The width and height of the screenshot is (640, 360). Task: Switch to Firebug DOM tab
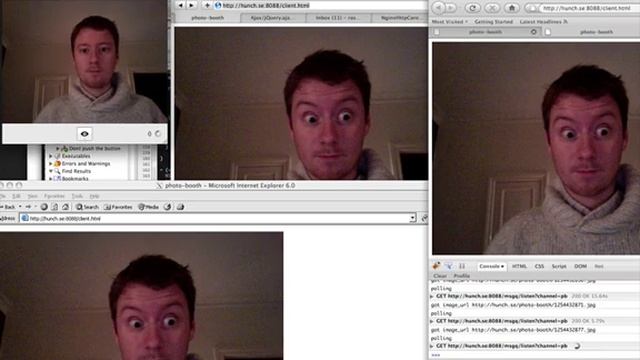[x=580, y=266]
